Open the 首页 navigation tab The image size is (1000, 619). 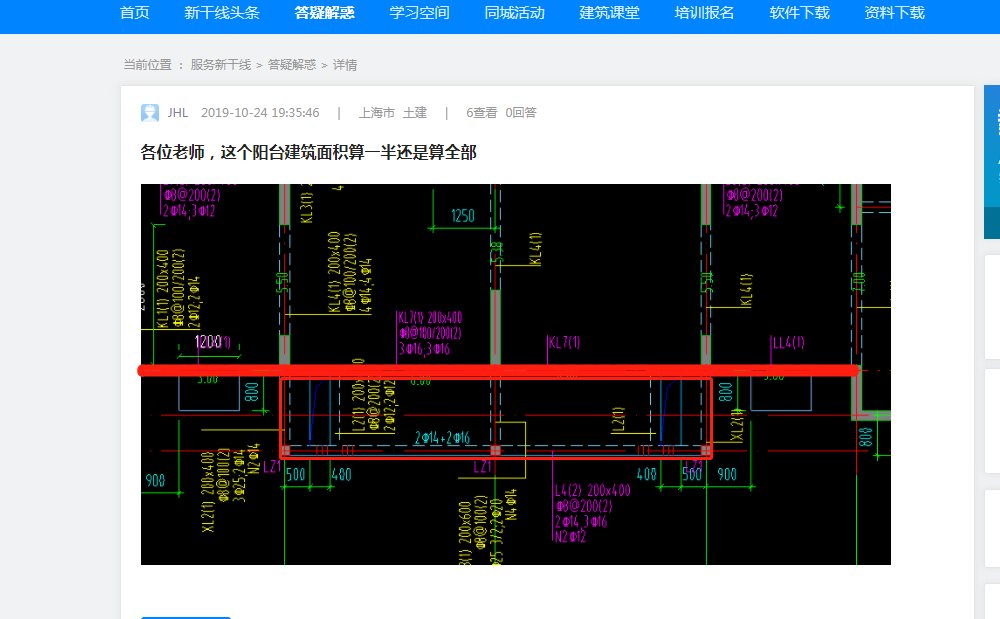tap(135, 13)
